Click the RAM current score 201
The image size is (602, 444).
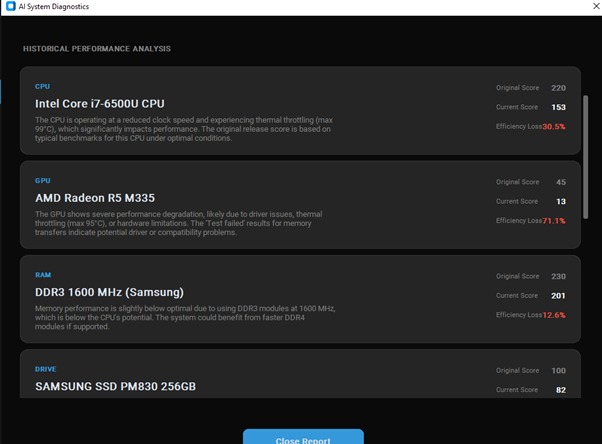(x=559, y=296)
